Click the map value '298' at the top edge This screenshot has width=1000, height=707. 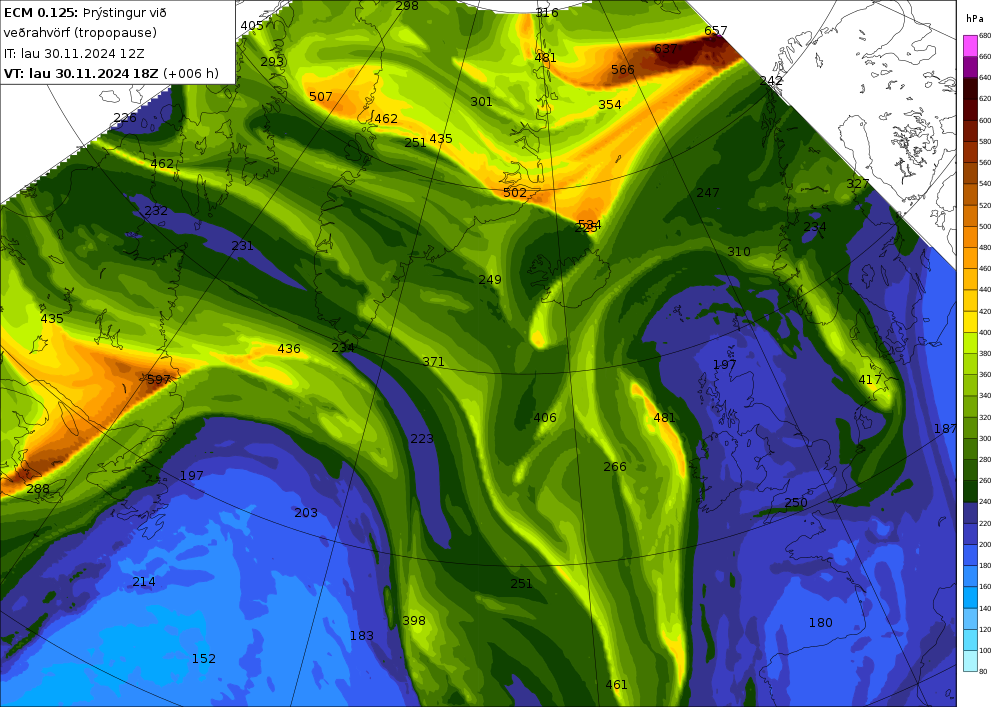(407, 6)
